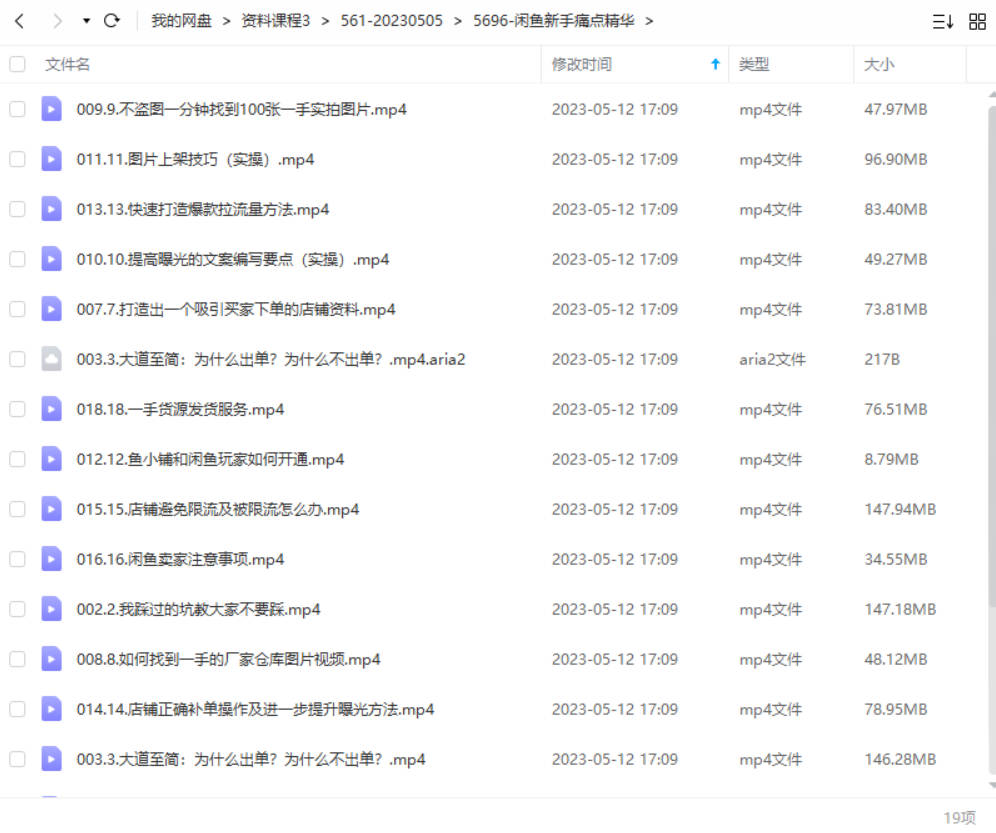Click video icon of 013.13.快速打造爆款 file
996x833 pixels.
pyautogui.click(x=51, y=209)
